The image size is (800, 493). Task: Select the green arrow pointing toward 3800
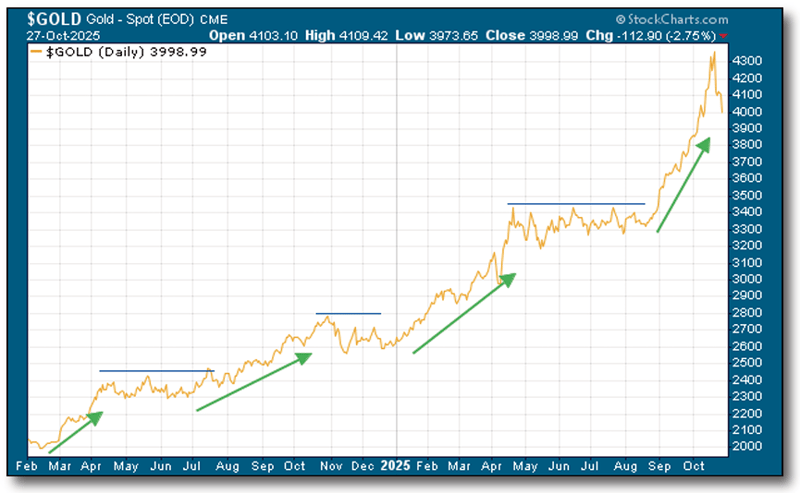[x=684, y=185]
